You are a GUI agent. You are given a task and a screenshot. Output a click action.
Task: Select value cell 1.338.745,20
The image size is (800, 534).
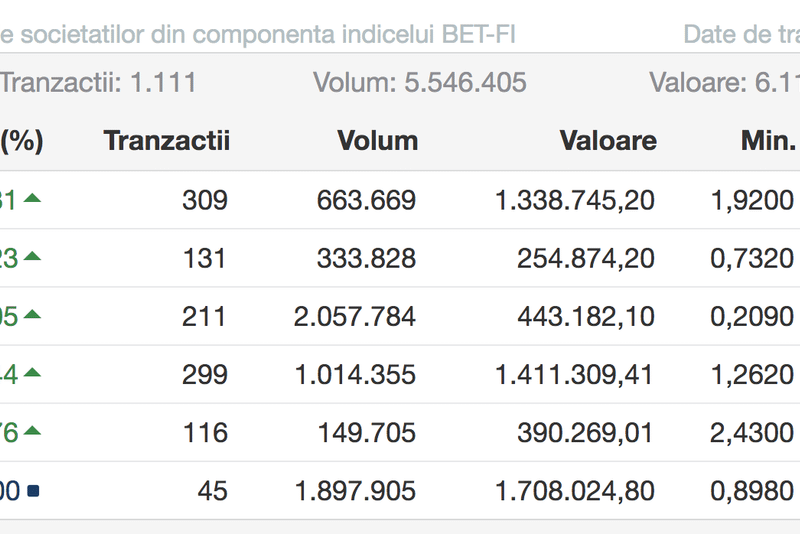point(575,200)
